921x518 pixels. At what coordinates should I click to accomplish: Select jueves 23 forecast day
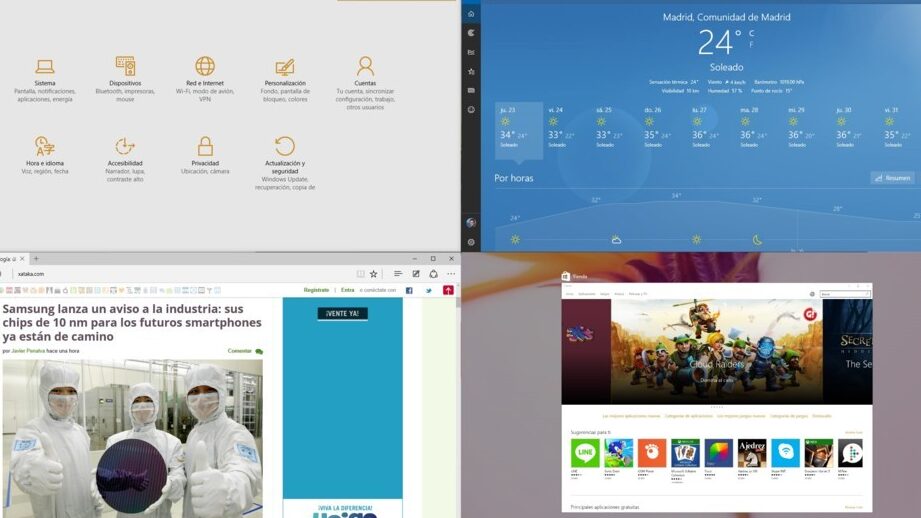click(519, 130)
